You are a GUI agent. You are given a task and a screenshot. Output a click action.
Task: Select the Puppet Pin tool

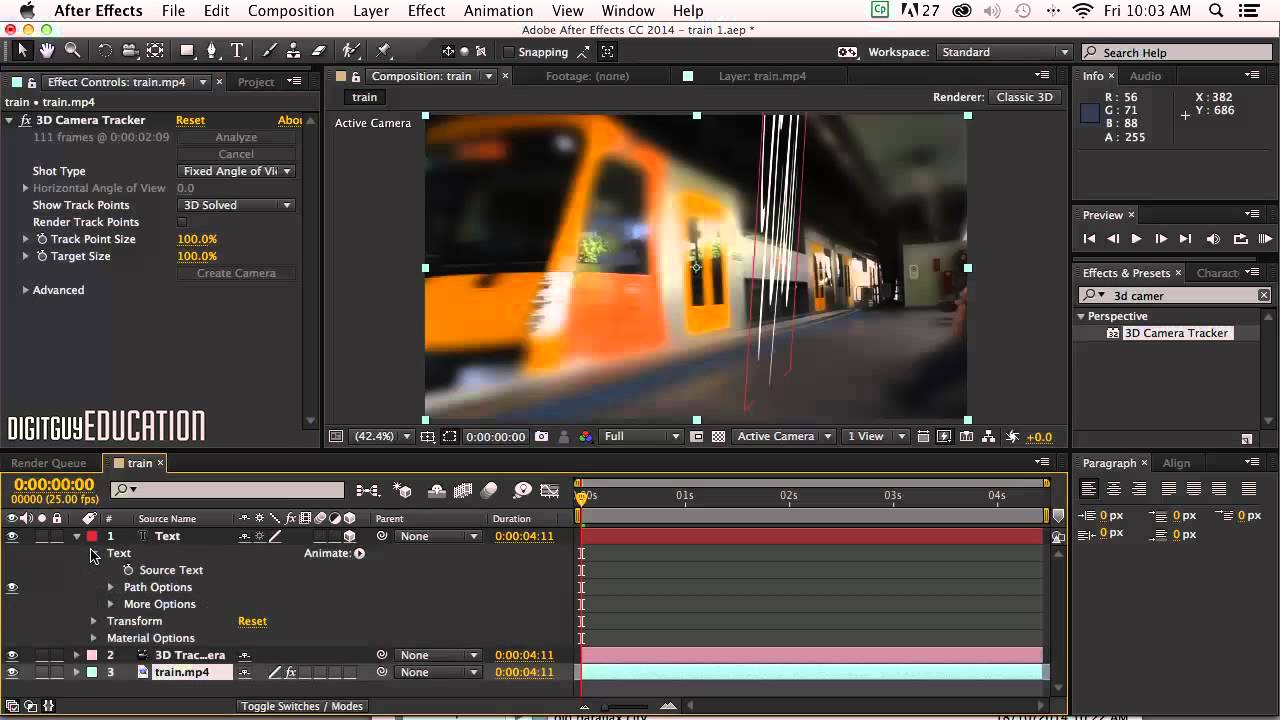click(x=384, y=51)
